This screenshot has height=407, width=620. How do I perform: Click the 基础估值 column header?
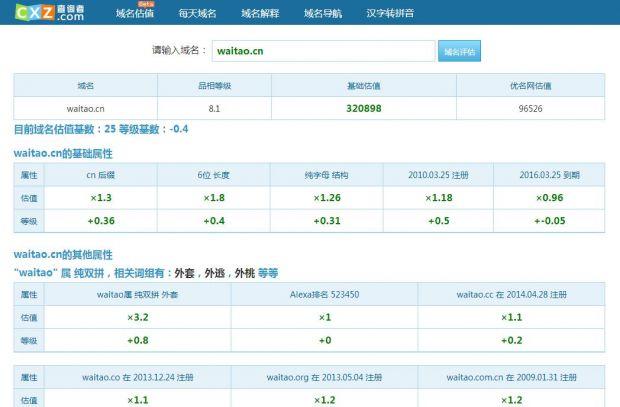click(364, 85)
